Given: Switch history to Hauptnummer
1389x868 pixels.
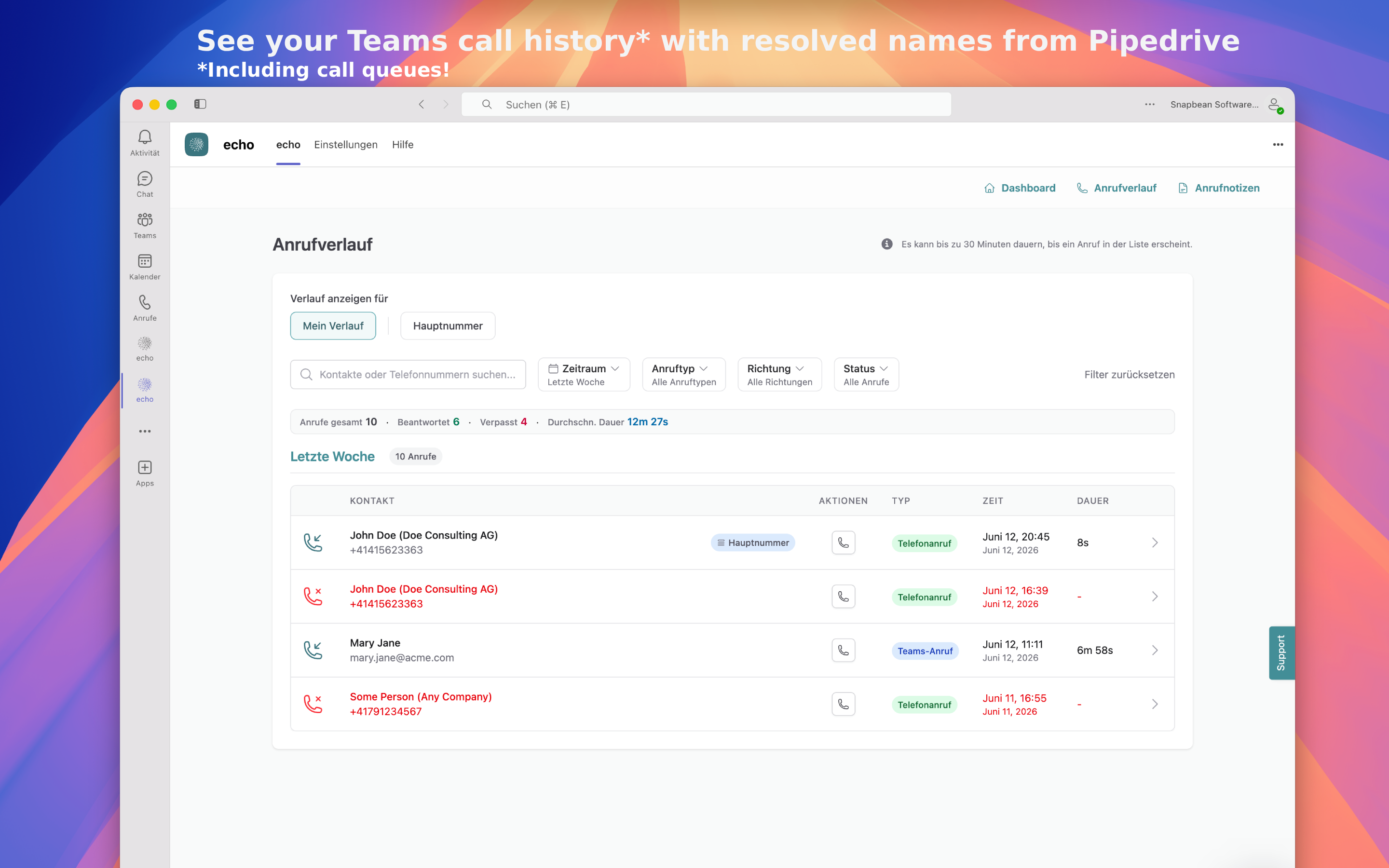Looking at the screenshot, I should pyautogui.click(x=448, y=325).
